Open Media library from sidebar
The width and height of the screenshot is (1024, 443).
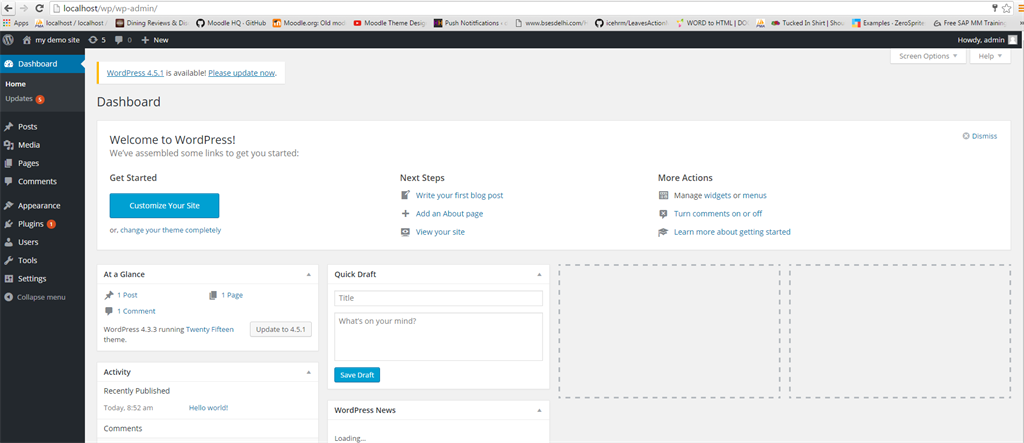42,145
